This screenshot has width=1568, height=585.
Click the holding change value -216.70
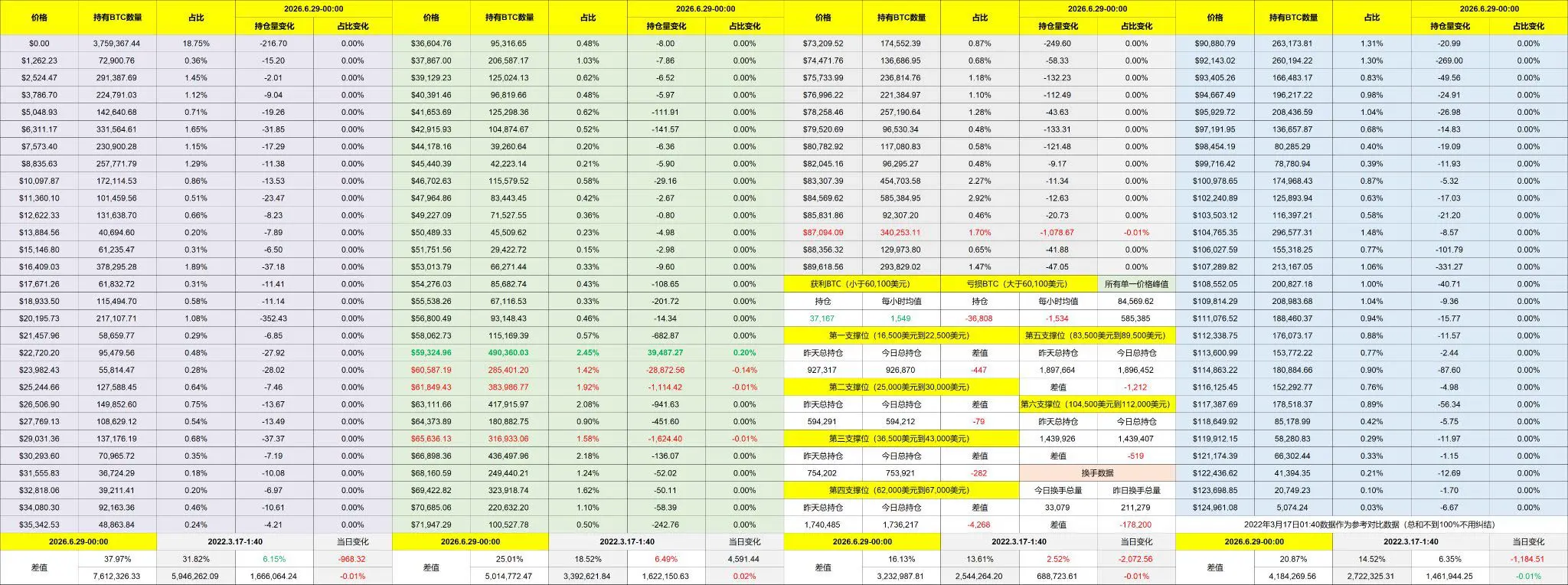pos(273,44)
